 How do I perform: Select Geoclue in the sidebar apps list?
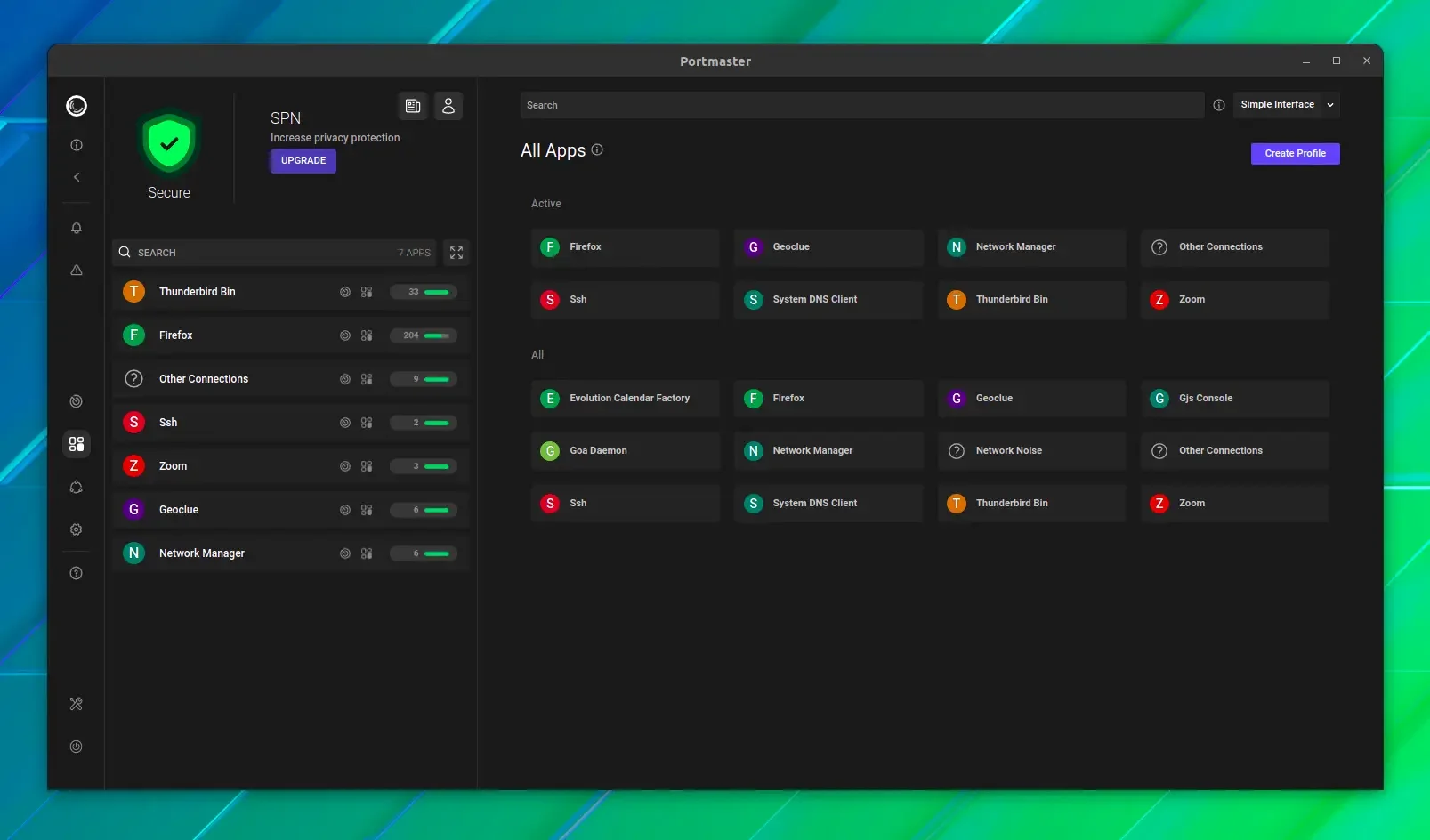pyautogui.click(x=291, y=510)
